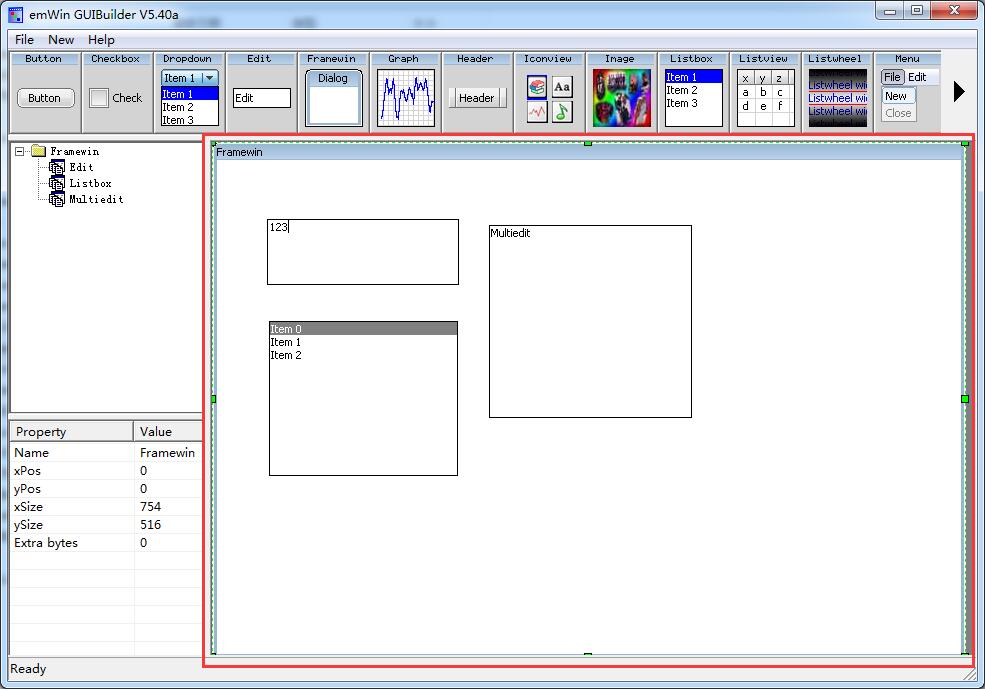Click the ySize property label
The width and height of the screenshot is (985, 689).
[x=28, y=524]
